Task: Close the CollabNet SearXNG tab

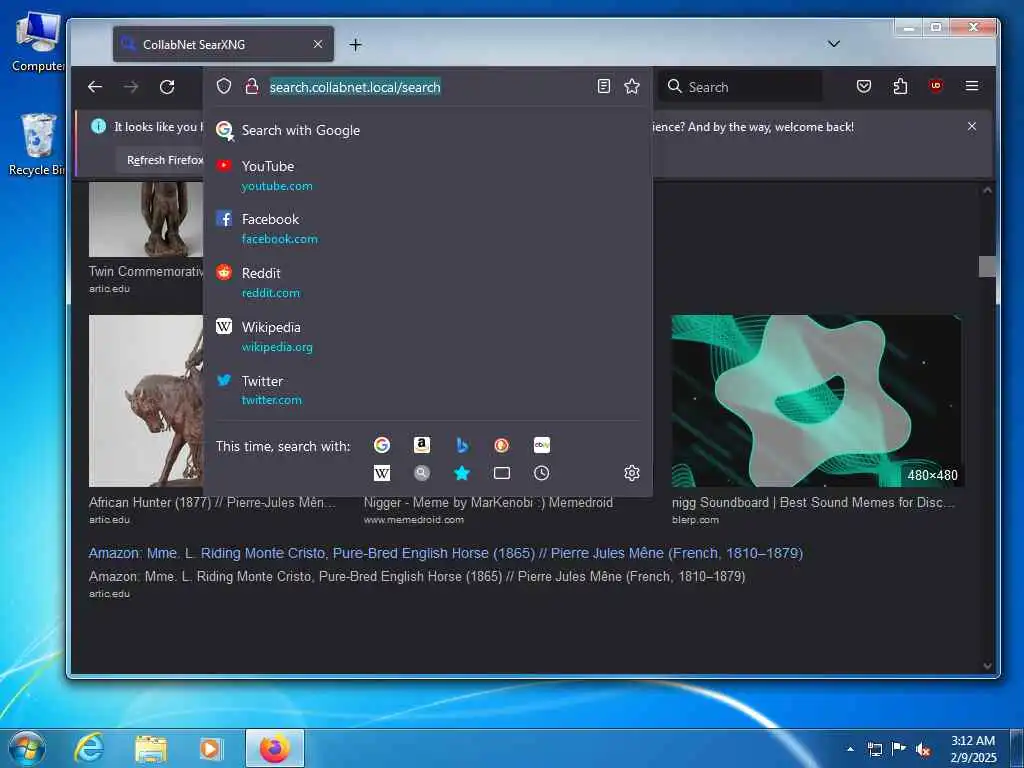Action: [x=317, y=44]
